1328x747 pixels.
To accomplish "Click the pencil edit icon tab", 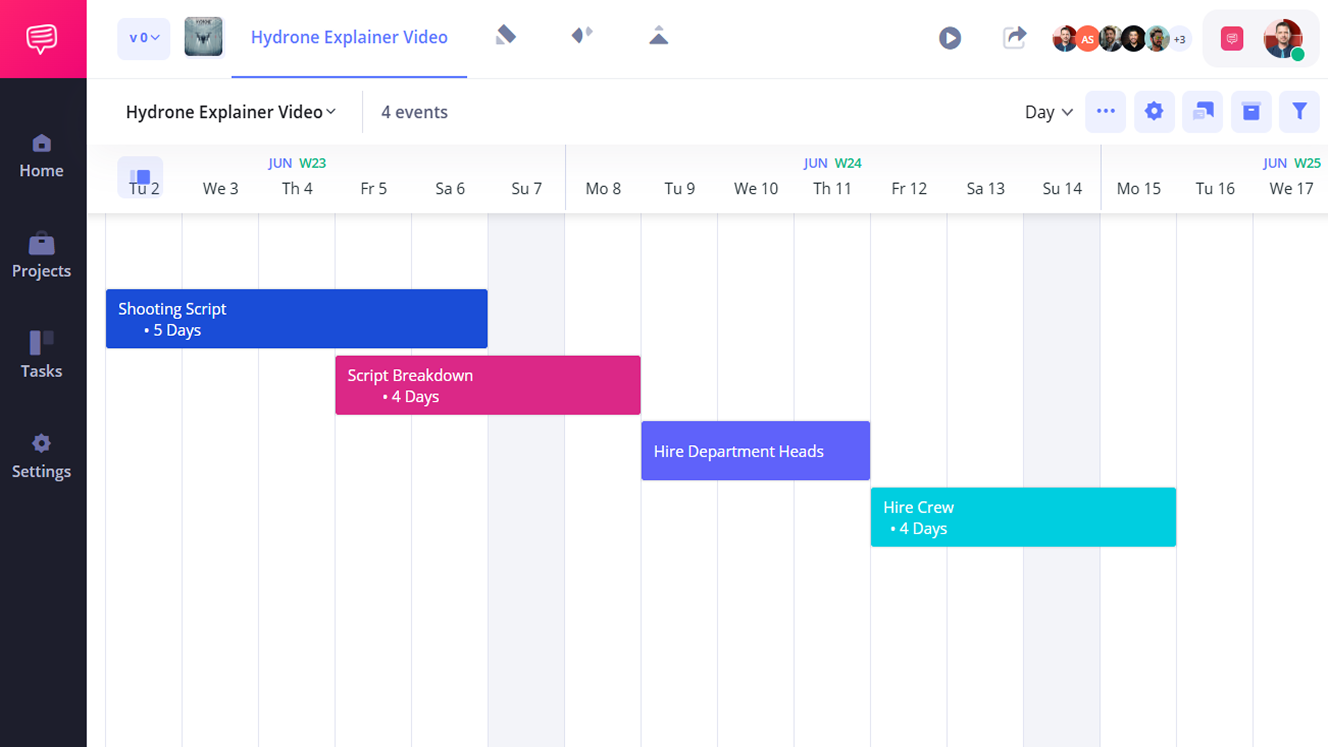I will 506,36.
